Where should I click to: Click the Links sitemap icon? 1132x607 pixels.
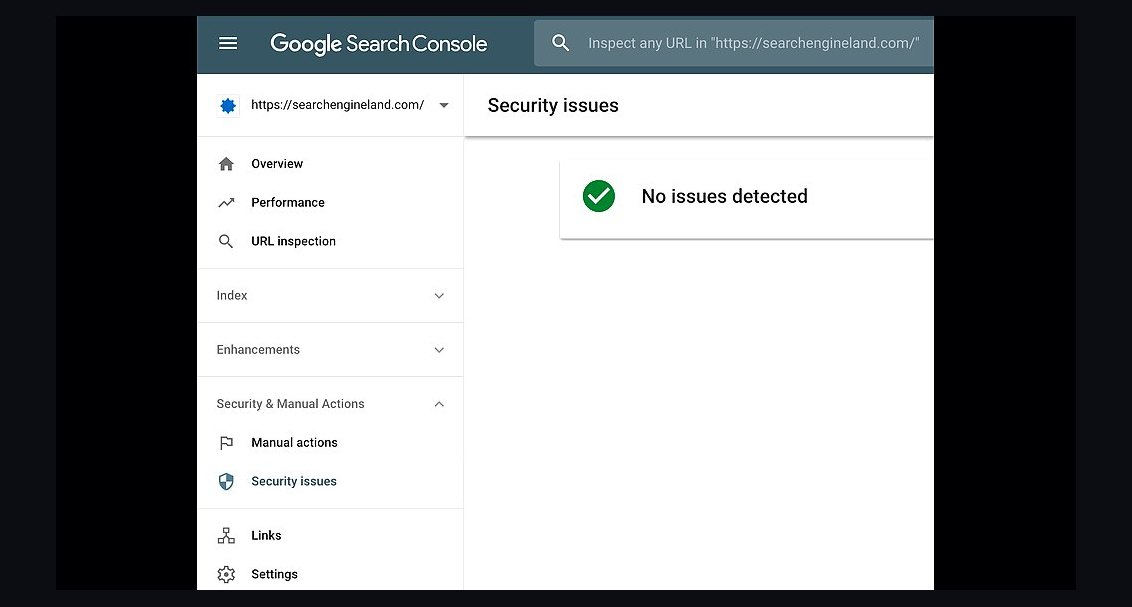[226, 536]
